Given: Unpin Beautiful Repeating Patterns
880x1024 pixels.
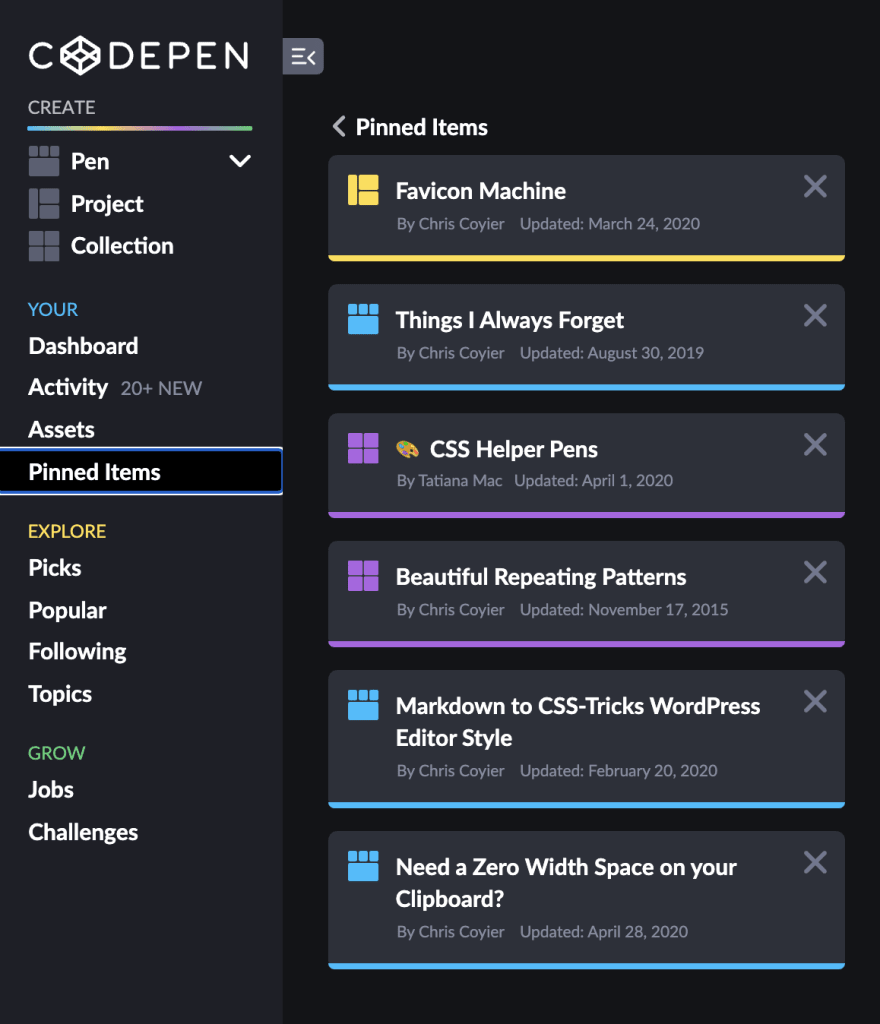Looking at the screenshot, I should 815,573.
